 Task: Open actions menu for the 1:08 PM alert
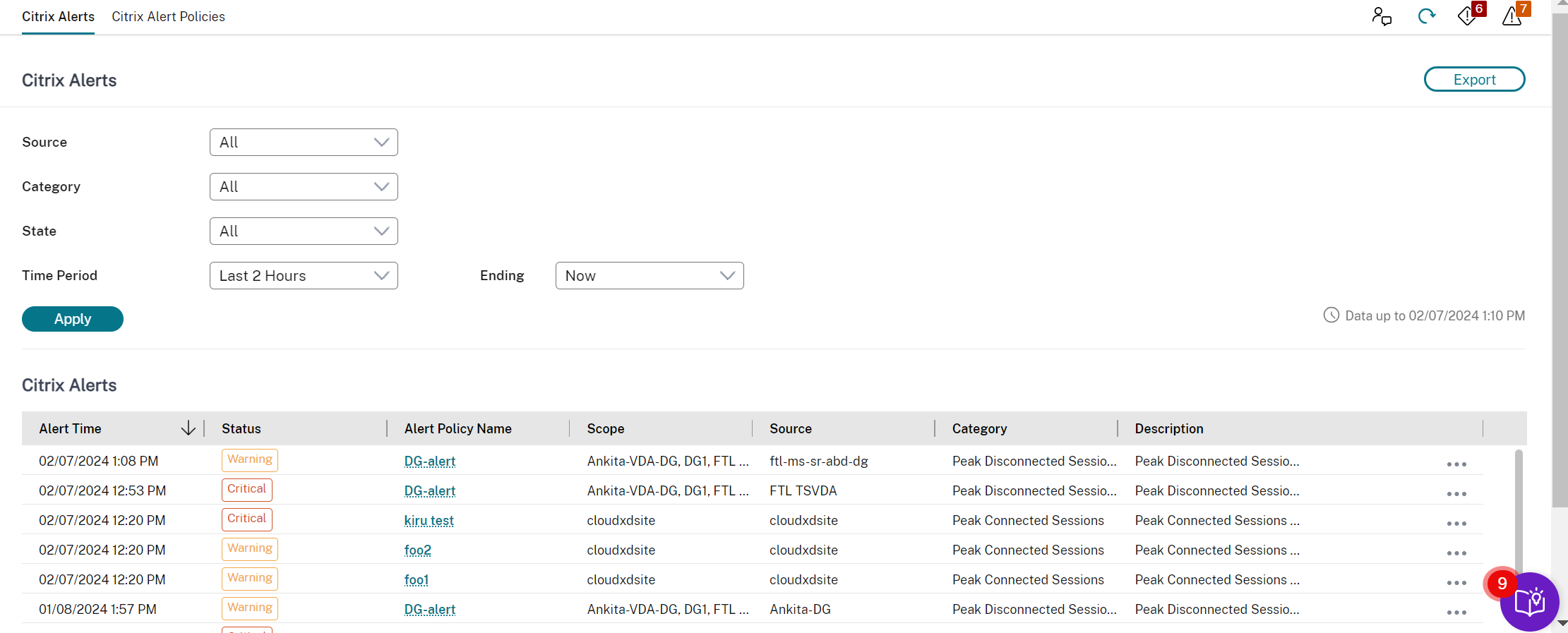tap(1456, 464)
